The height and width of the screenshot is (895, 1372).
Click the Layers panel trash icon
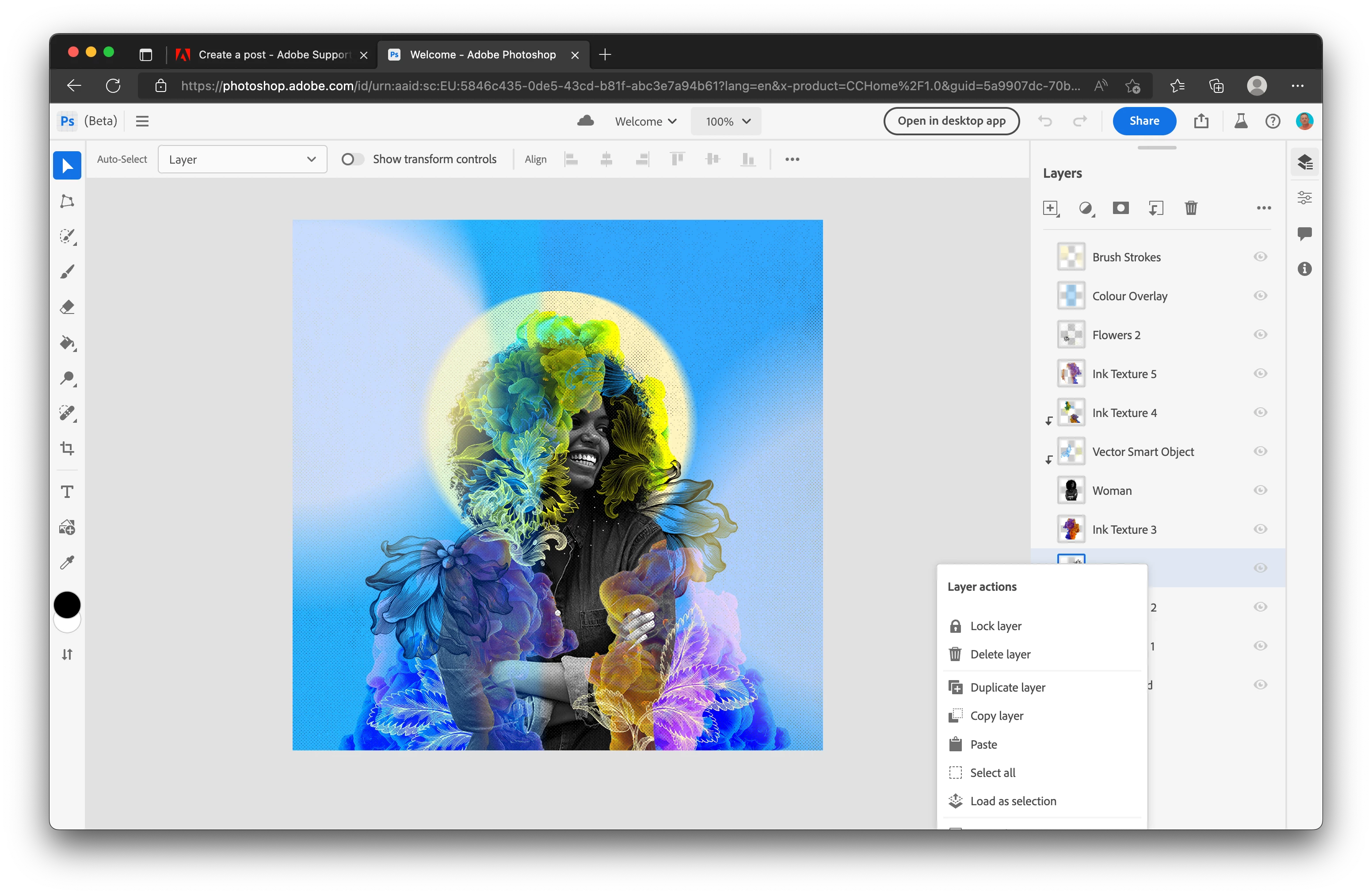click(1191, 208)
